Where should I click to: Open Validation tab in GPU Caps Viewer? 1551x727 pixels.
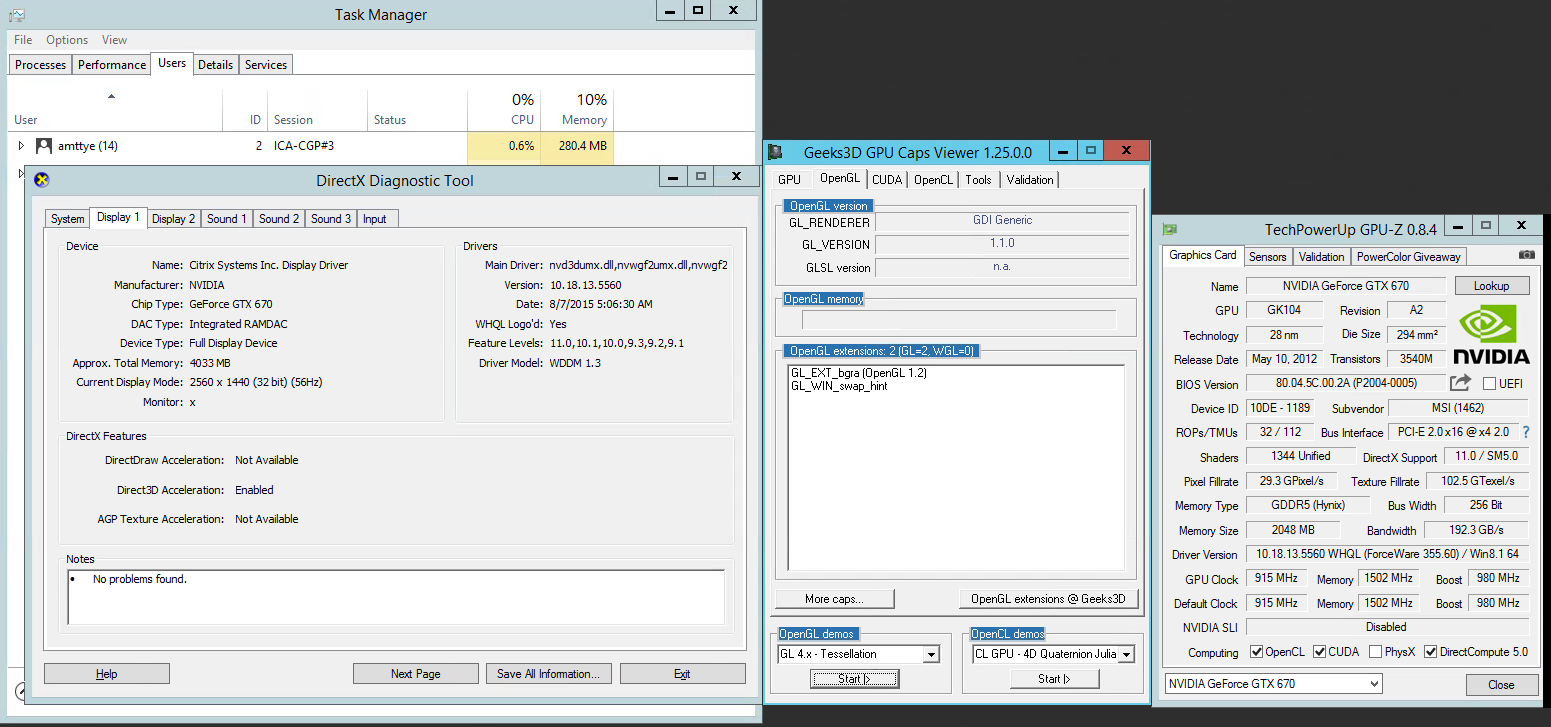[1030, 180]
